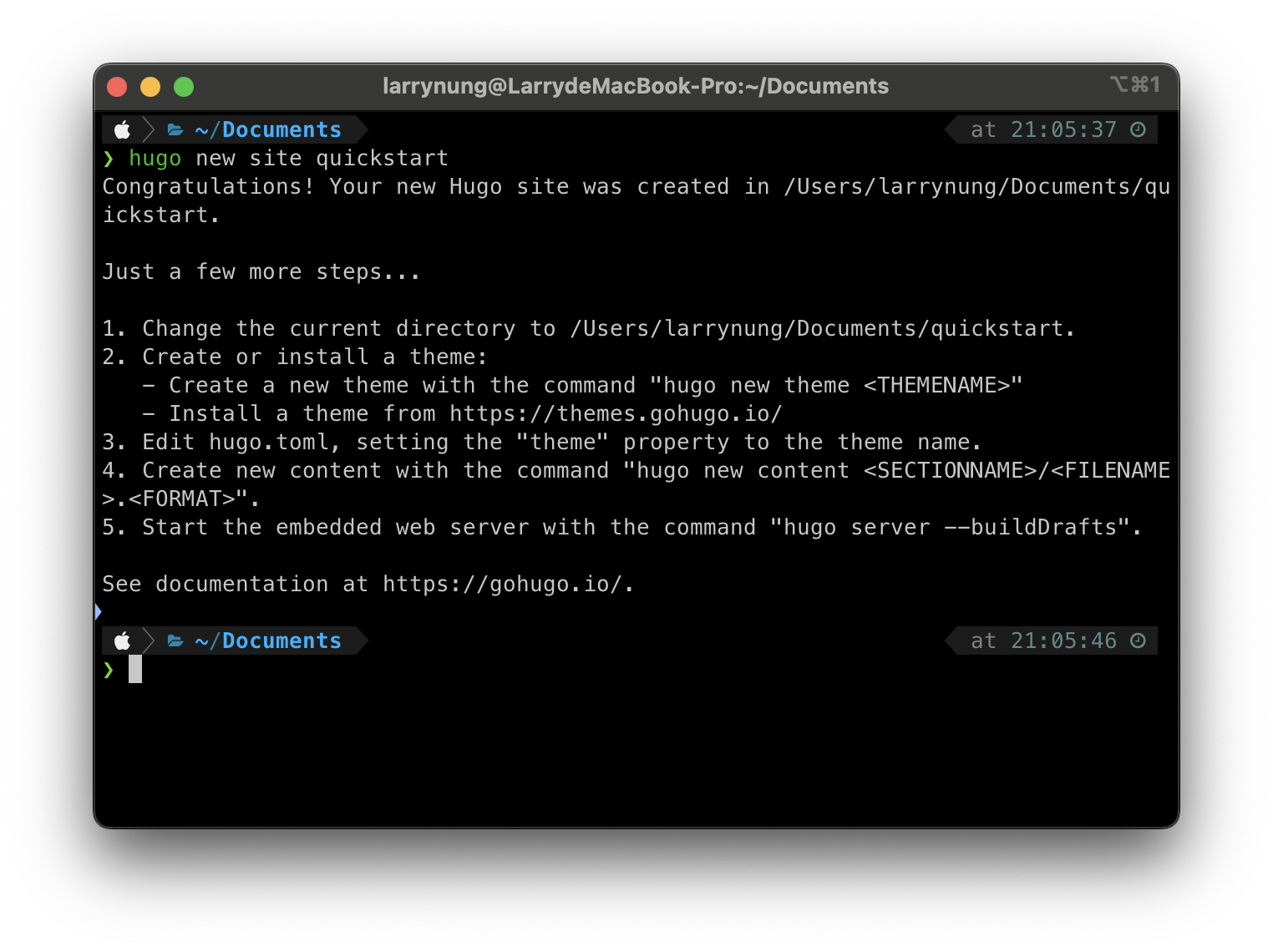The image size is (1273, 952).
Task: Click the Apple logo in first prompt
Action: pos(123,129)
